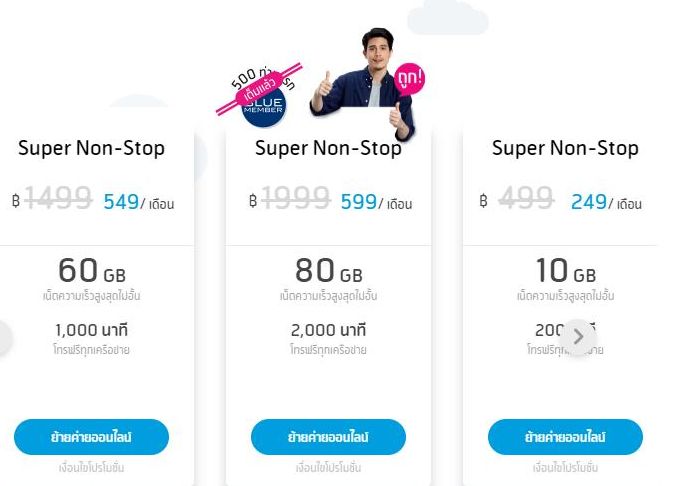This screenshot has width=696, height=486.
Task: Click the 1,000 นาที call minutes text
Action: point(91,330)
